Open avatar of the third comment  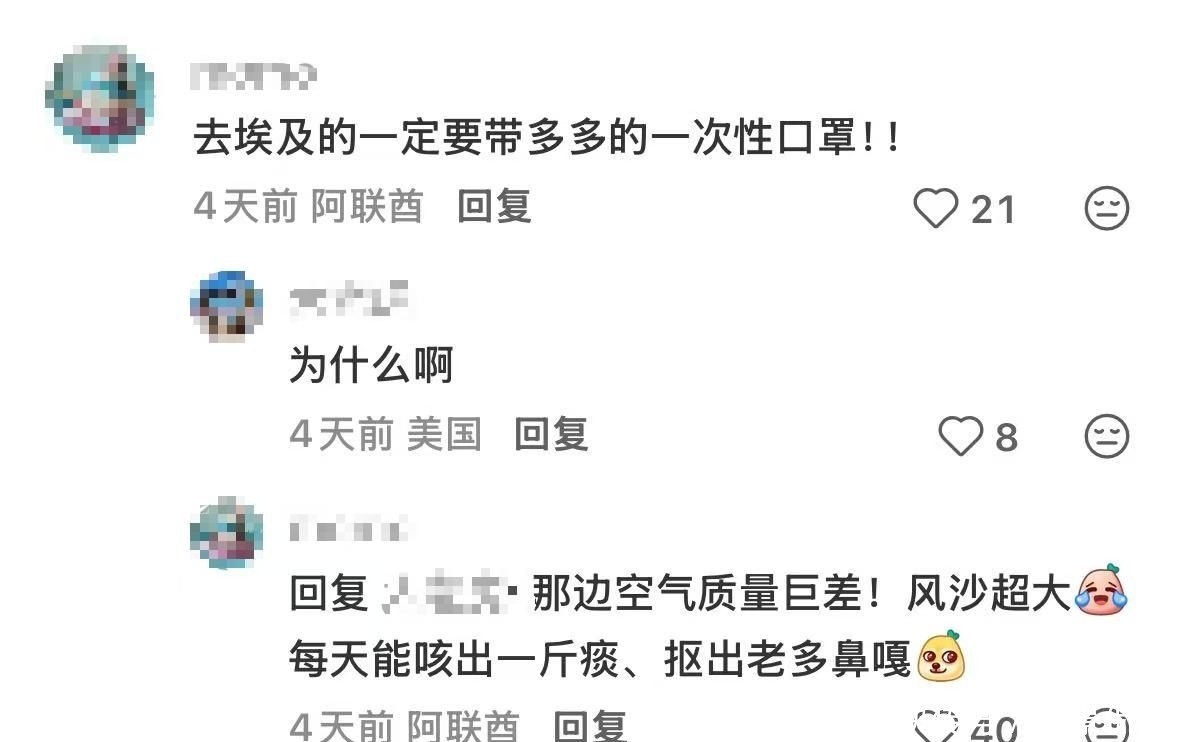pyautogui.click(x=226, y=532)
